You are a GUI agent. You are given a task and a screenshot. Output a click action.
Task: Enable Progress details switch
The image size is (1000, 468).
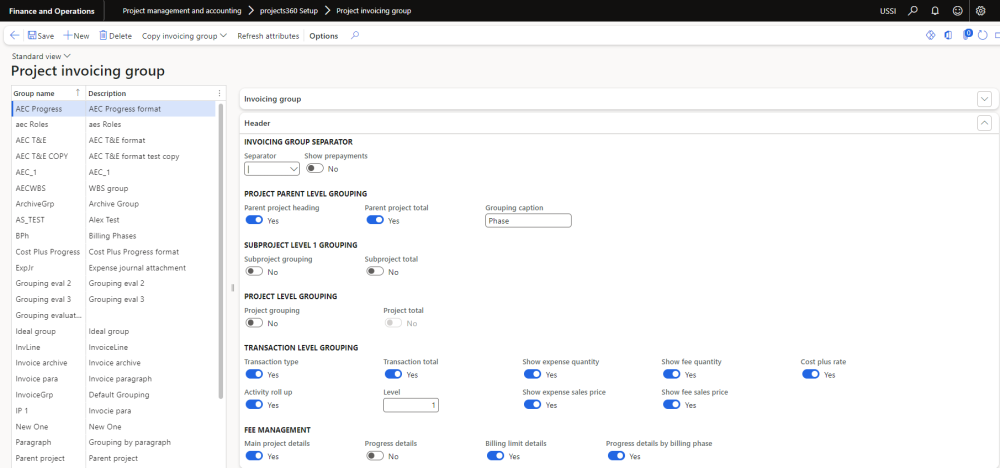tap(375, 456)
